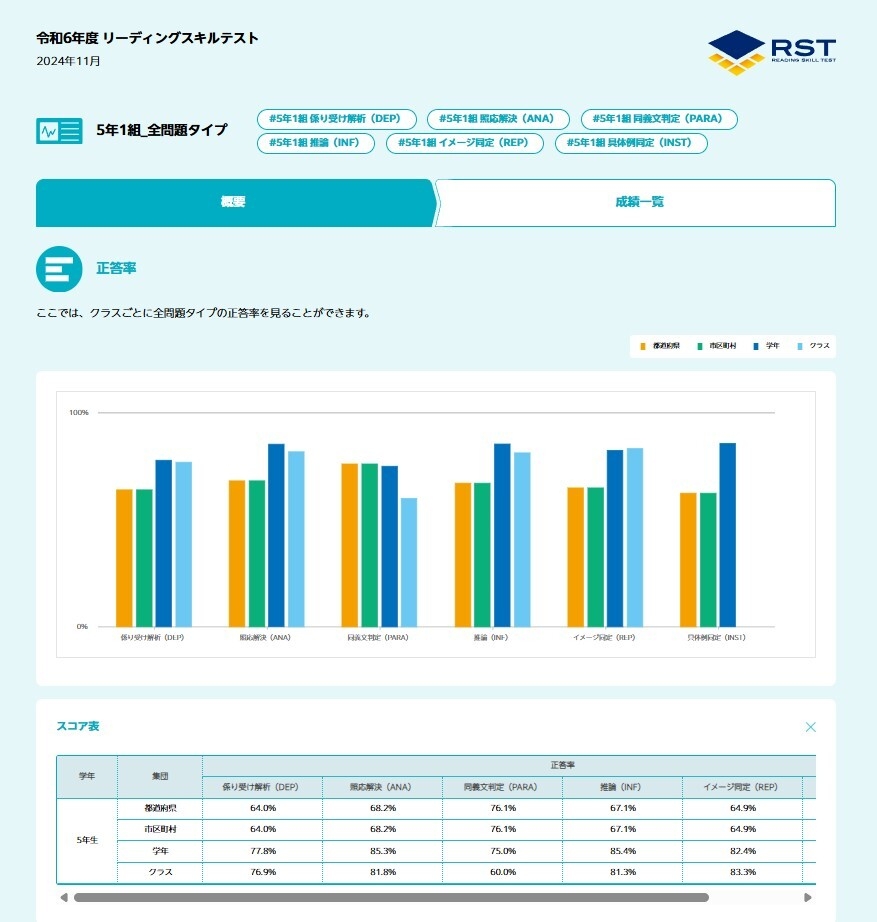This screenshot has width=877, height=922.
Task: Click the left arrow of the table scrollbar
Action: coord(64,897)
